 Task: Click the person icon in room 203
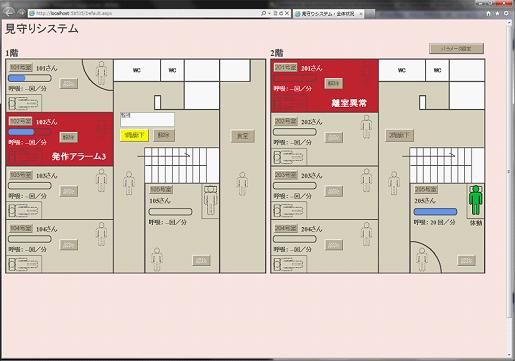(366, 180)
